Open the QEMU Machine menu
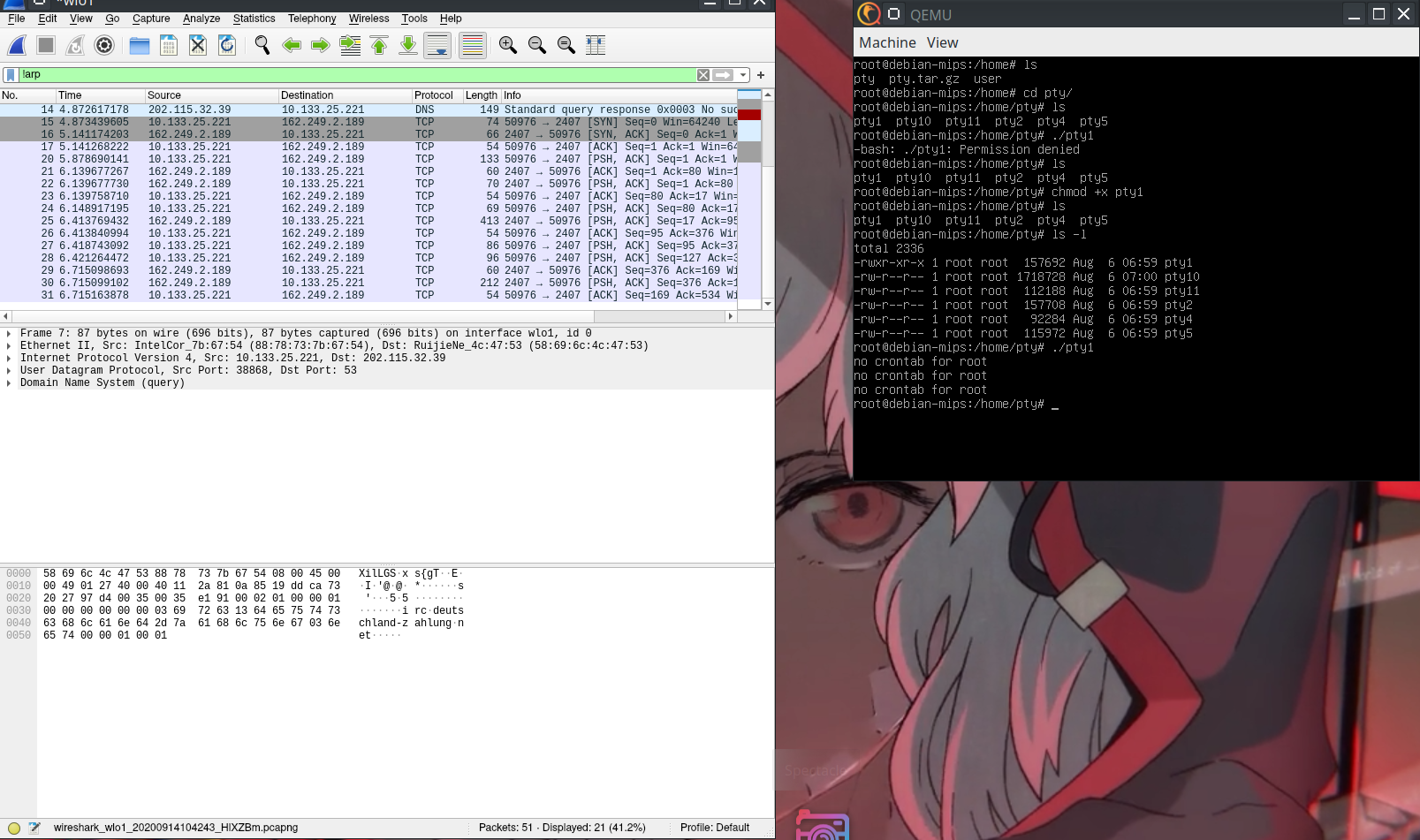 (886, 42)
